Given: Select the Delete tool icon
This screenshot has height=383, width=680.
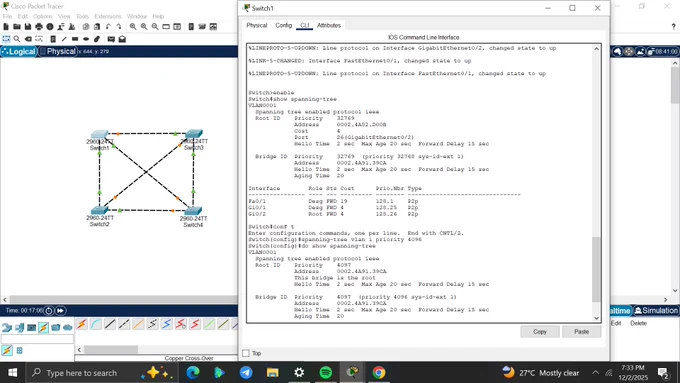Looking at the screenshot, I should [x=28, y=39].
